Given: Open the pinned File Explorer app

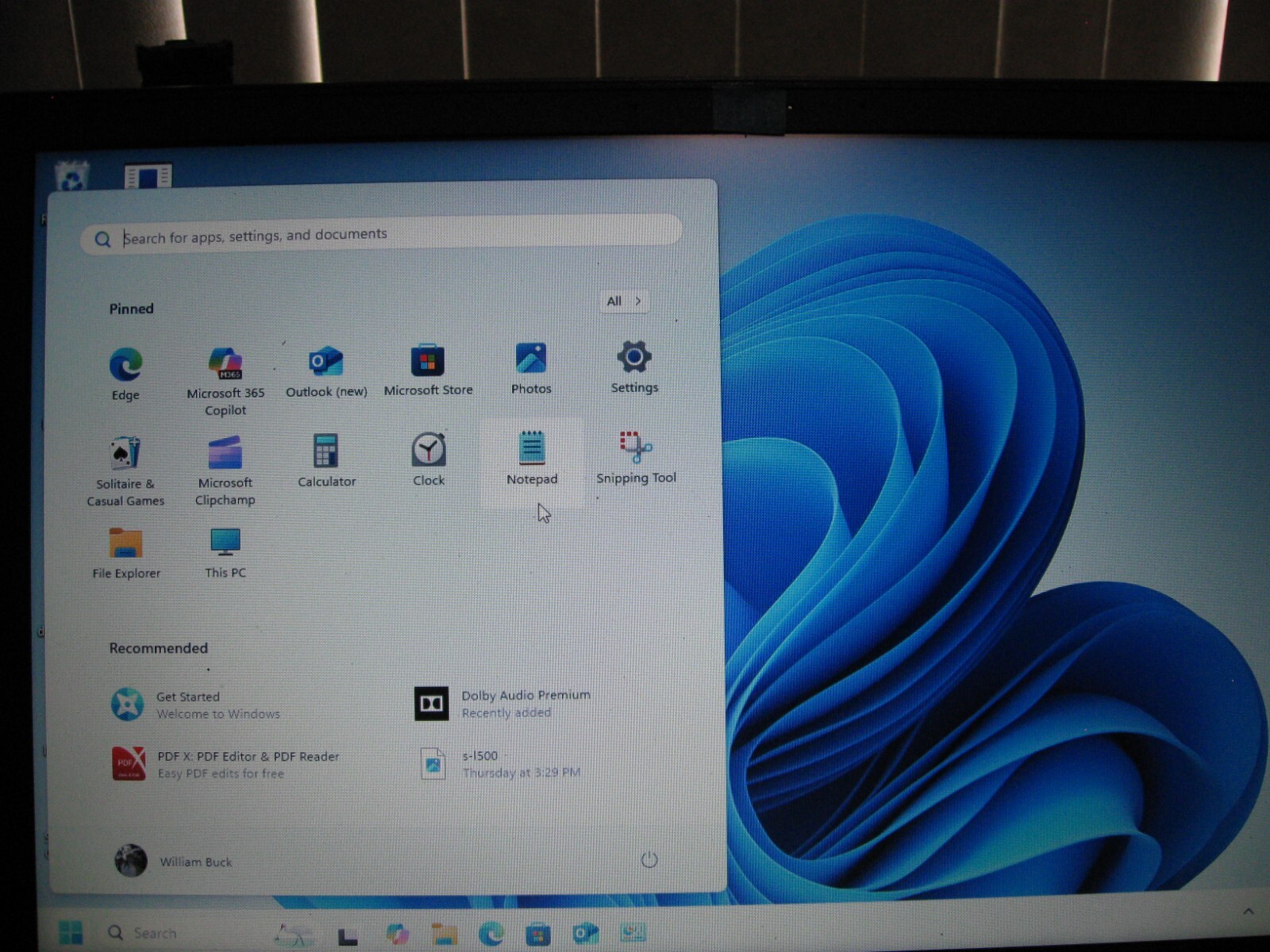Looking at the screenshot, I should tap(126, 553).
